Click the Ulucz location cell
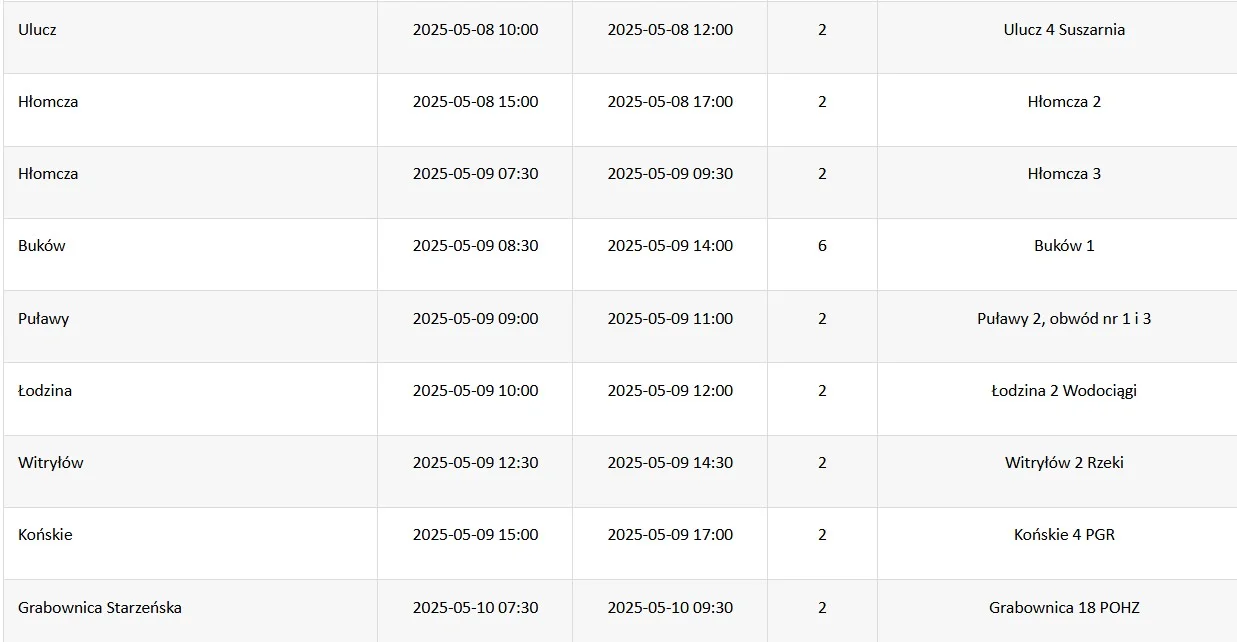The width and height of the screenshot is (1237, 642). pyautogui.click(x=190, y=37)
